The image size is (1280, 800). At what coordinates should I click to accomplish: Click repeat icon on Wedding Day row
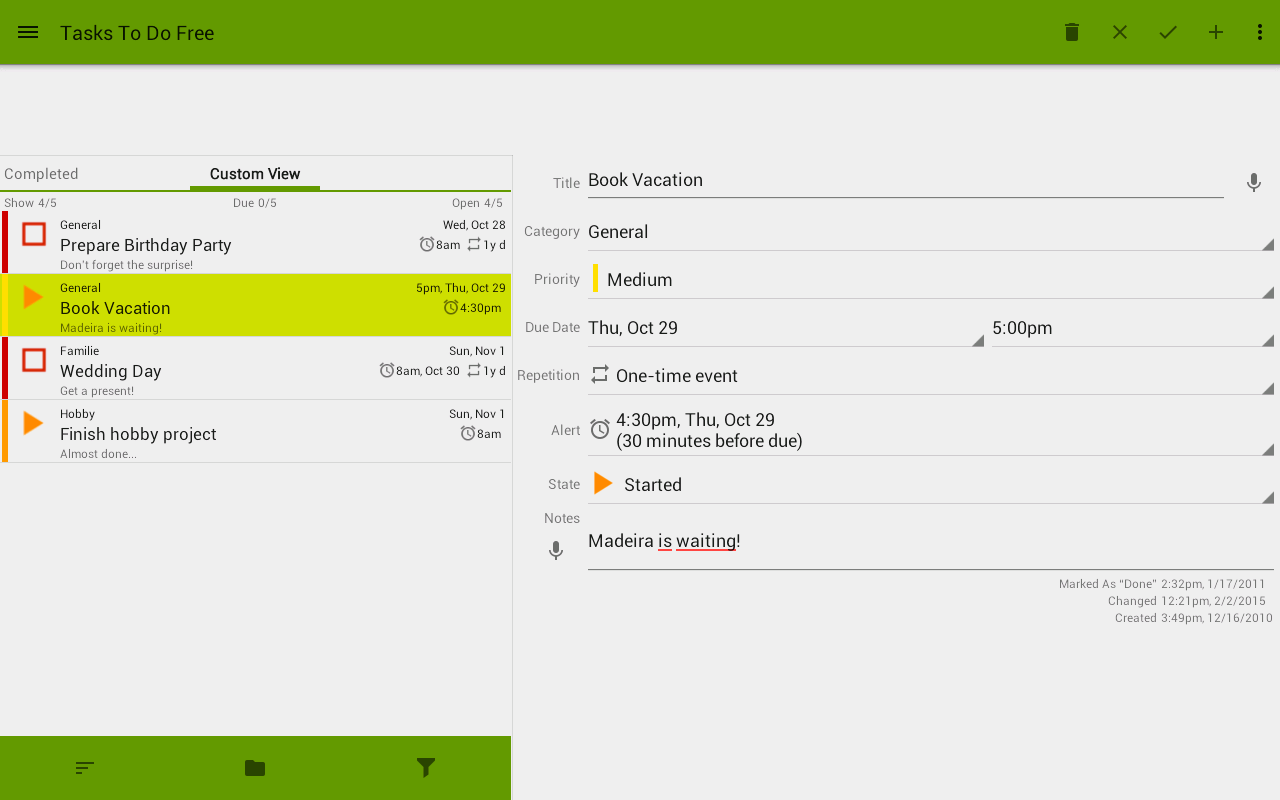click(475, 370)
